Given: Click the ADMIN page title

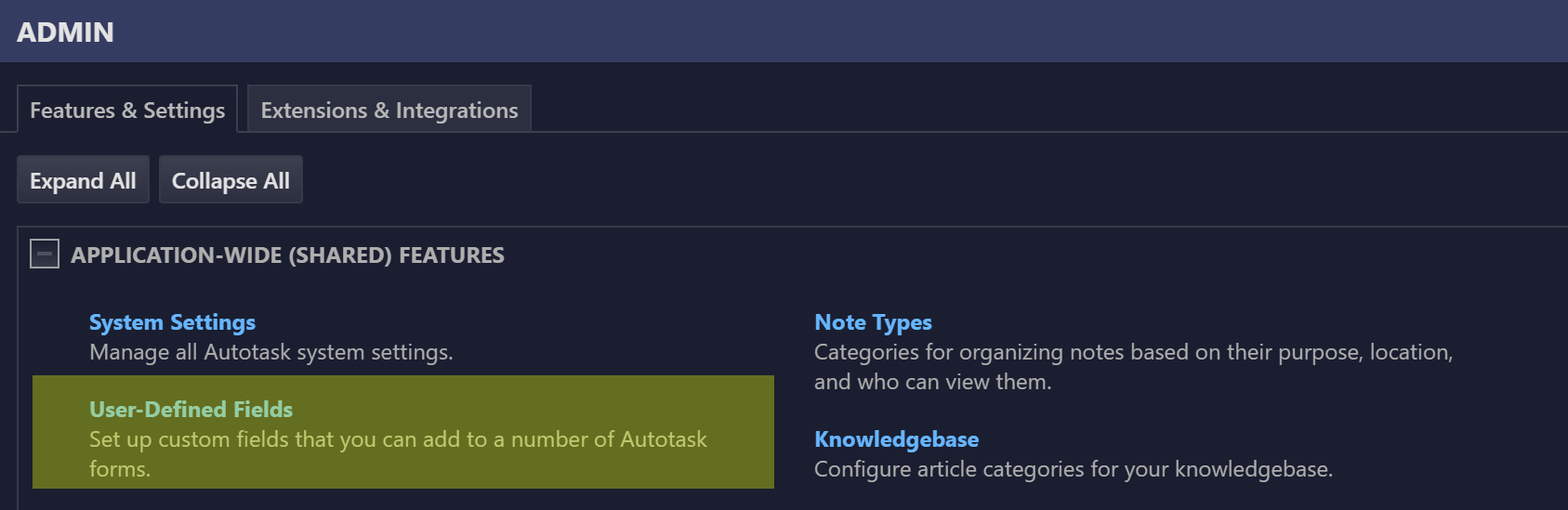Looking at the screenshot, I should [x=65, y=33].
